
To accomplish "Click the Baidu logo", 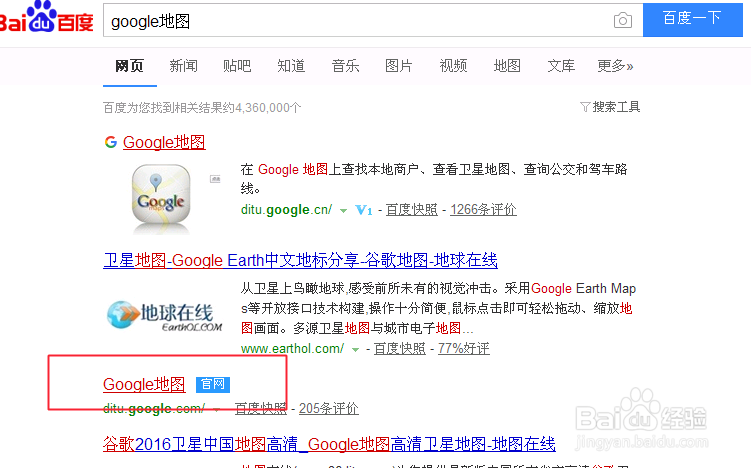I will point(46,18).
